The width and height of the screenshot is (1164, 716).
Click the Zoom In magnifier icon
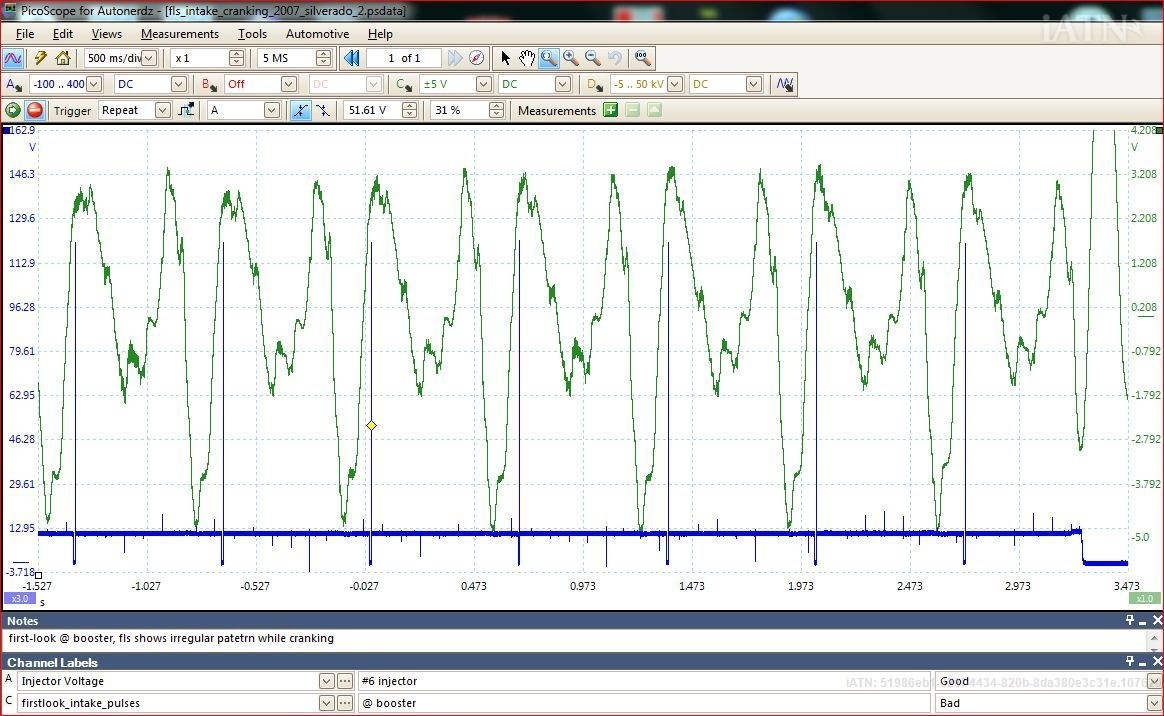pos(570,58)
